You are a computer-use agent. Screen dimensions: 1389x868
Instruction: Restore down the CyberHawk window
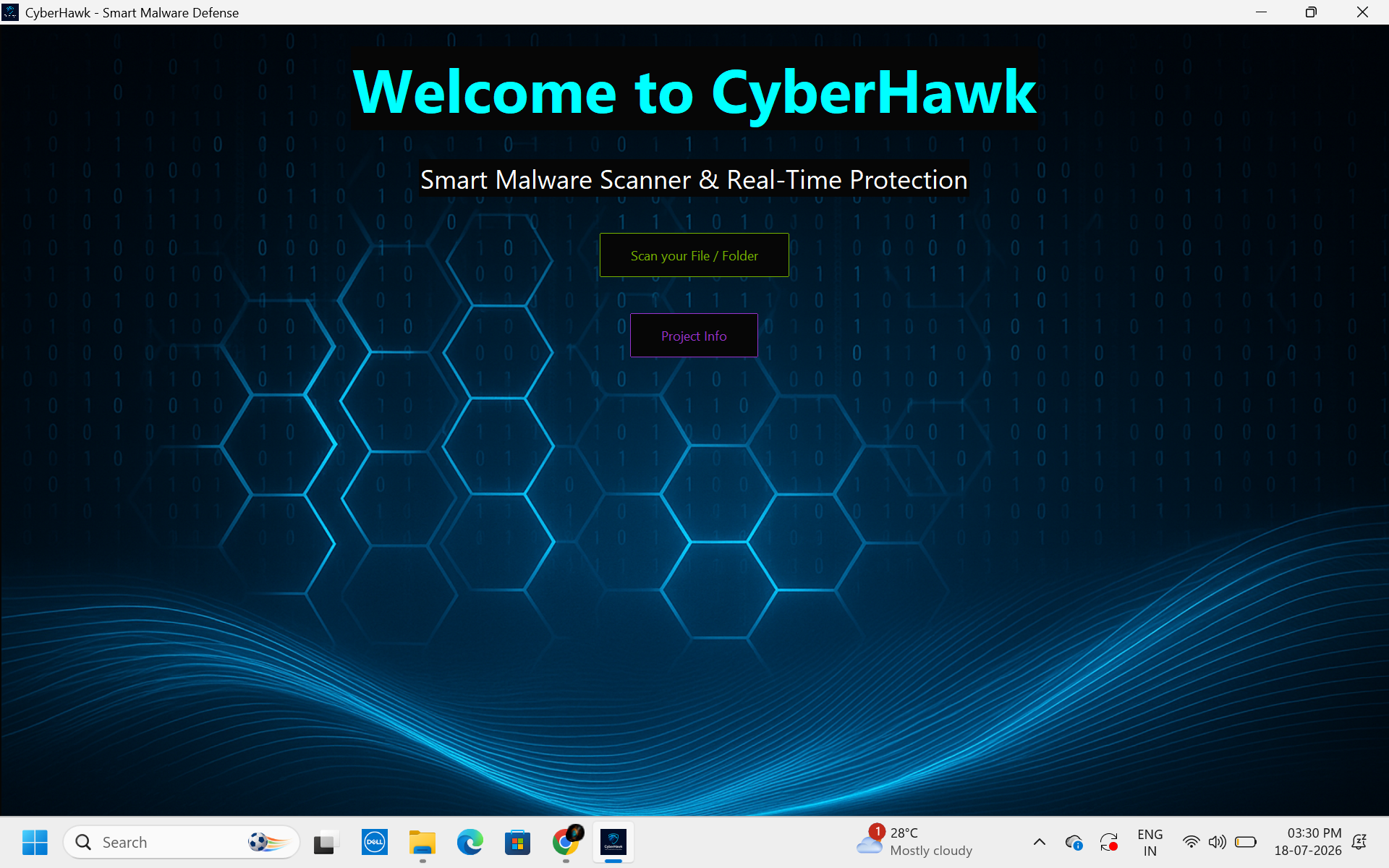[x=1311, y=12]
